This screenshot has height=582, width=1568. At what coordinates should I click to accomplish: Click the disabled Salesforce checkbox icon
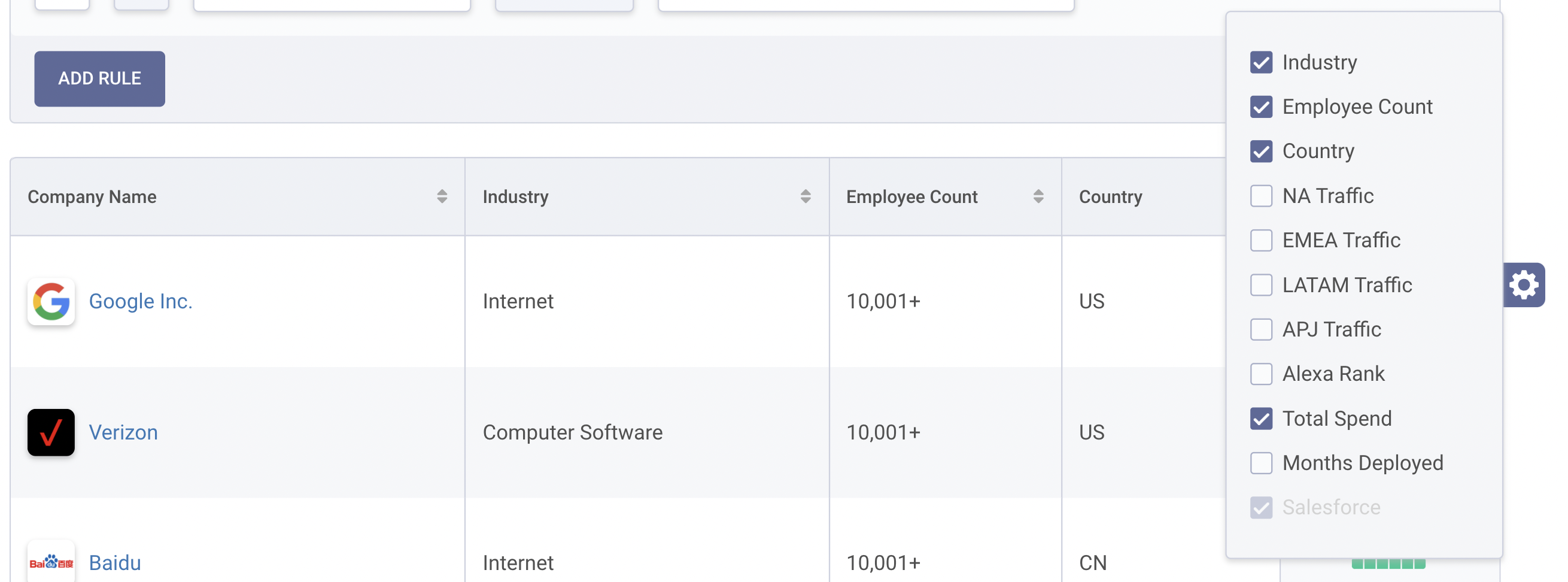pos(1261,507)
